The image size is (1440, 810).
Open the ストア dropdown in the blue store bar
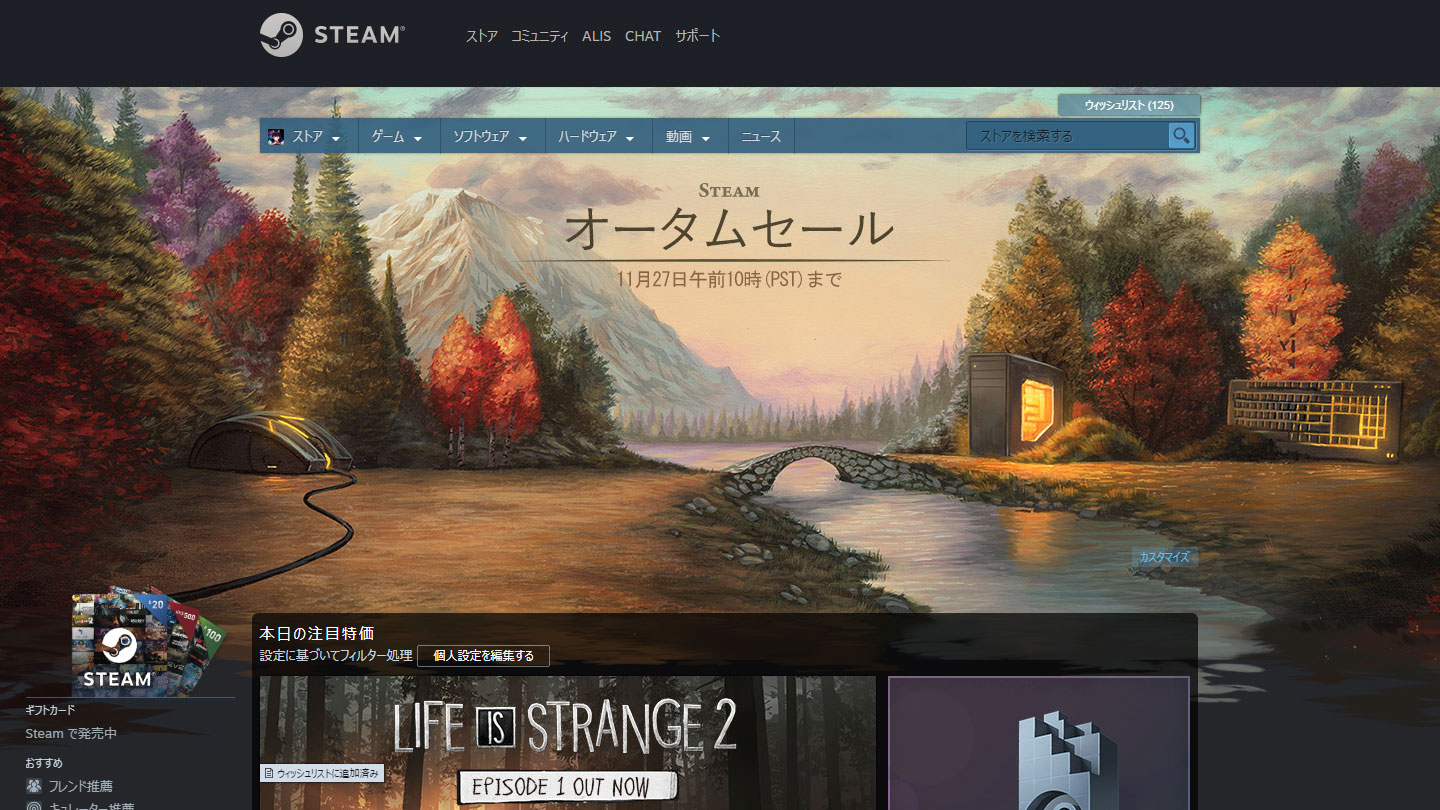pyautogui.click(x=309, y=137)
